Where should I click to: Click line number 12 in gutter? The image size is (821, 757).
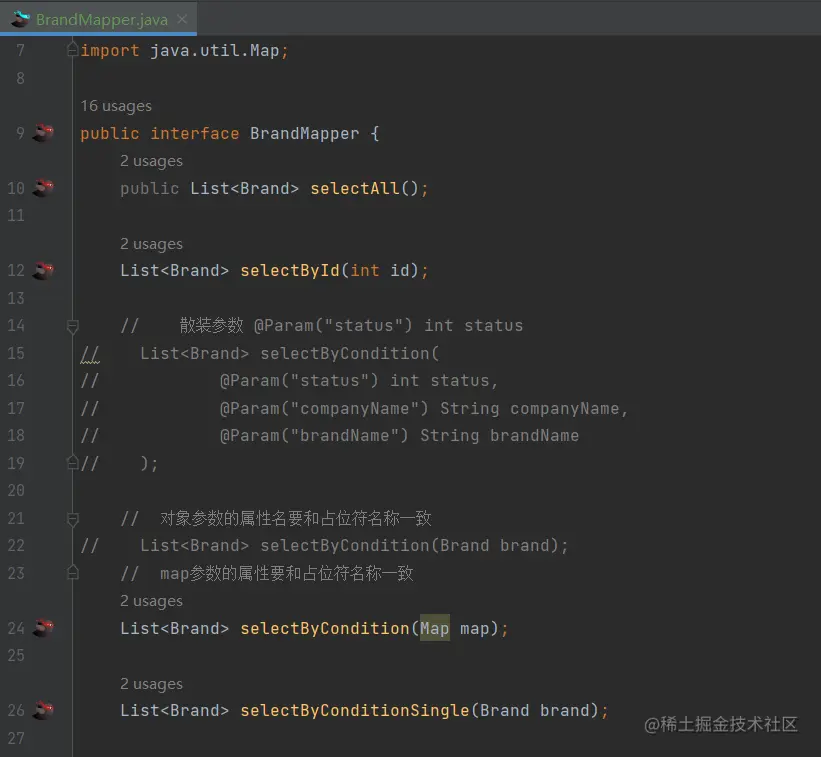[16, 271]
